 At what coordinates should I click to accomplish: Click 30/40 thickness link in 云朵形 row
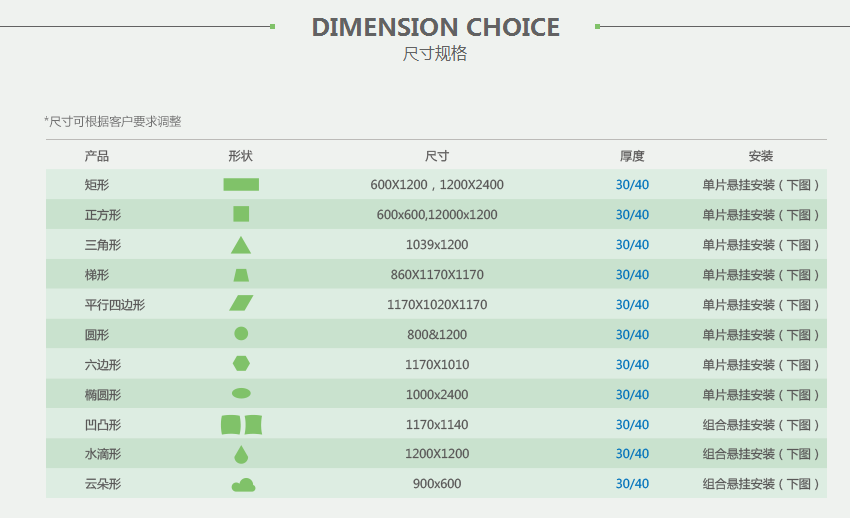coord(632,484)
